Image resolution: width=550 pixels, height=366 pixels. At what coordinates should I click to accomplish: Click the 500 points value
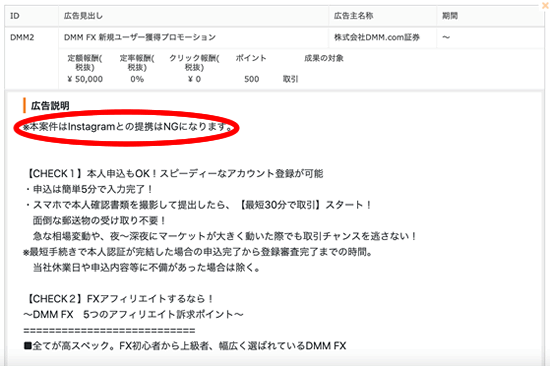(251, 79)
